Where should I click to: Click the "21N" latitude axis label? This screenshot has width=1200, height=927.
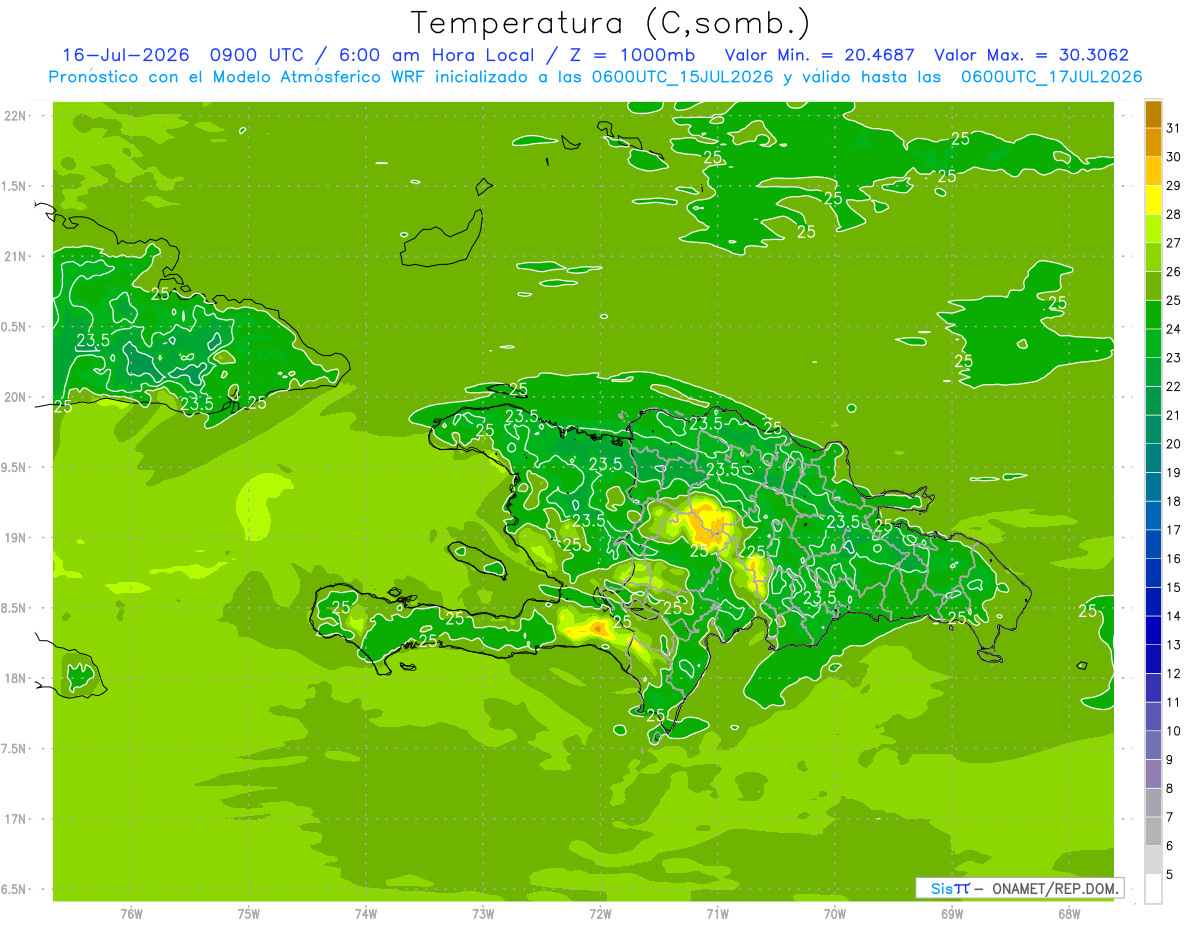17,256
